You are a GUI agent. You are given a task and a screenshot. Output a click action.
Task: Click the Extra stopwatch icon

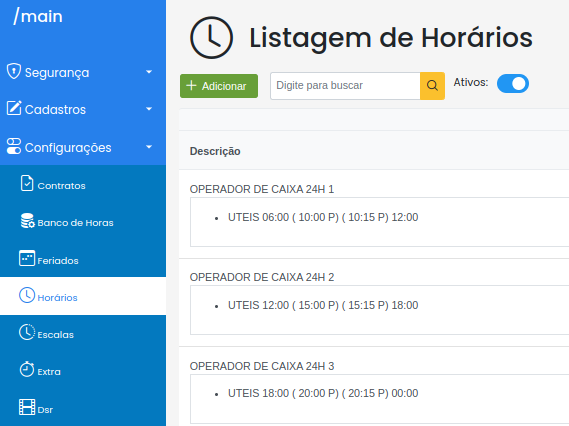27,369
